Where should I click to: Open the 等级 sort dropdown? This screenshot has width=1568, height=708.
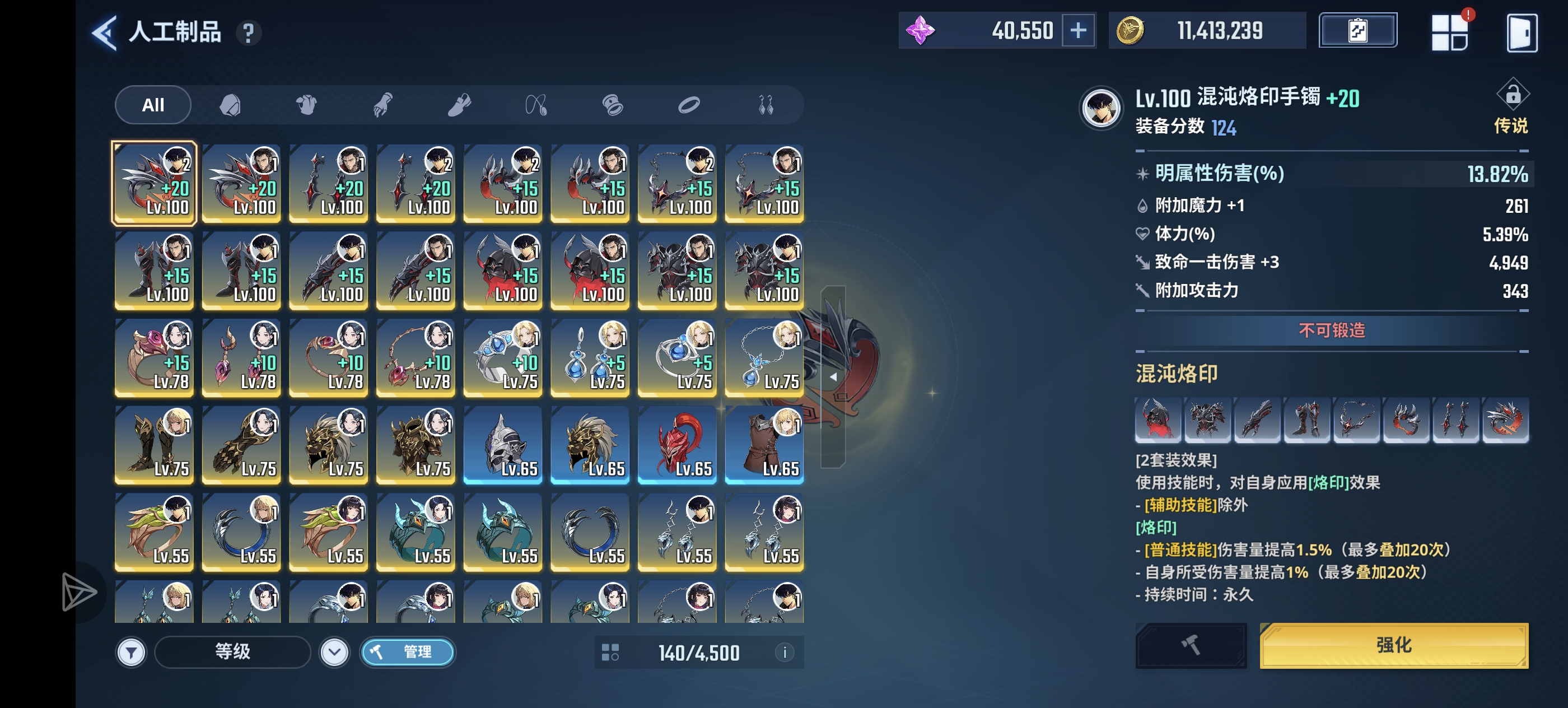point(232,652)
